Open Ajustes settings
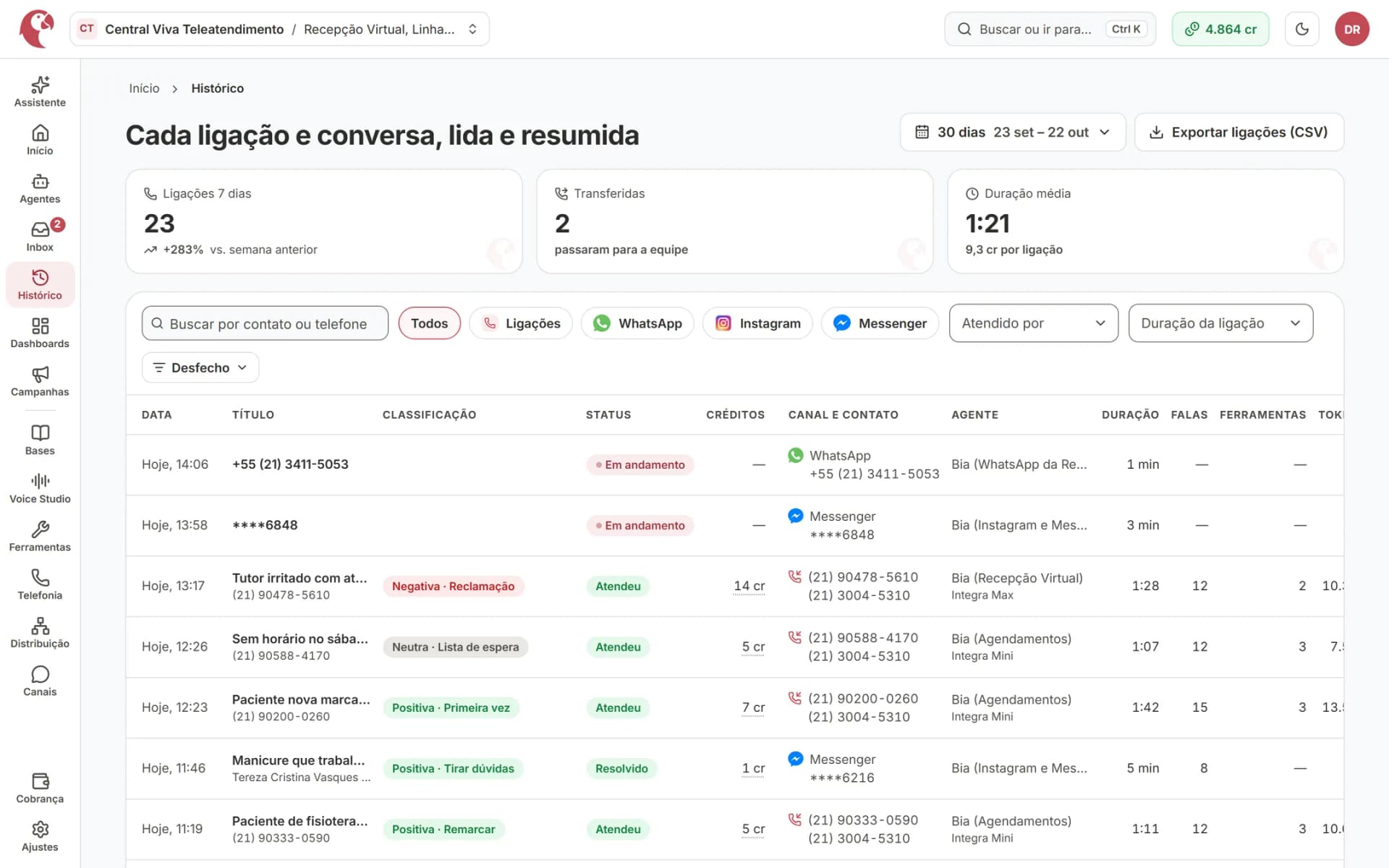This screenshot has height=868, width=1389. (x=40, y=837)
